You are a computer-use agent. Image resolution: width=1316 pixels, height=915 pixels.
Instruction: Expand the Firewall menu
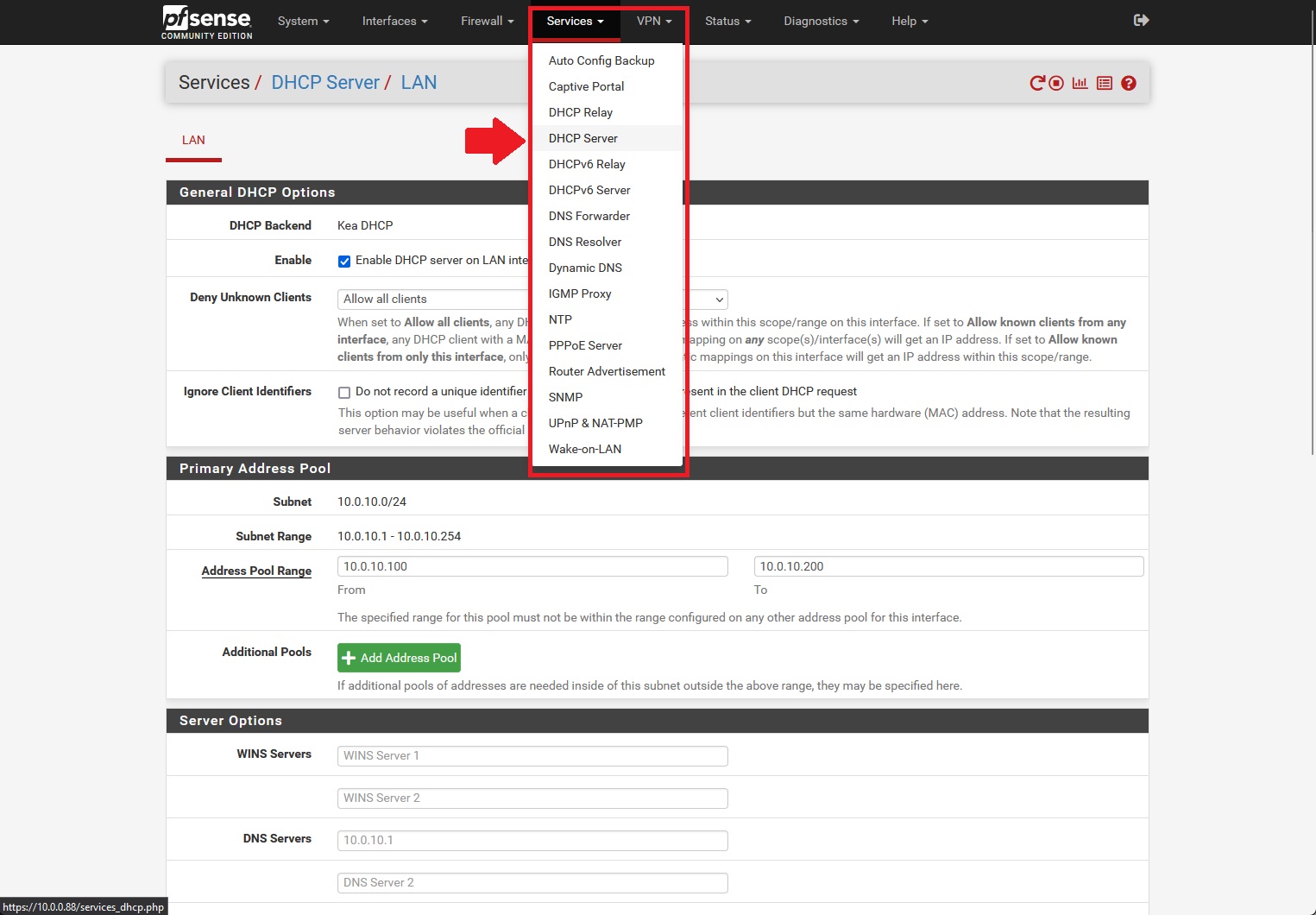(x=488, y=21)
